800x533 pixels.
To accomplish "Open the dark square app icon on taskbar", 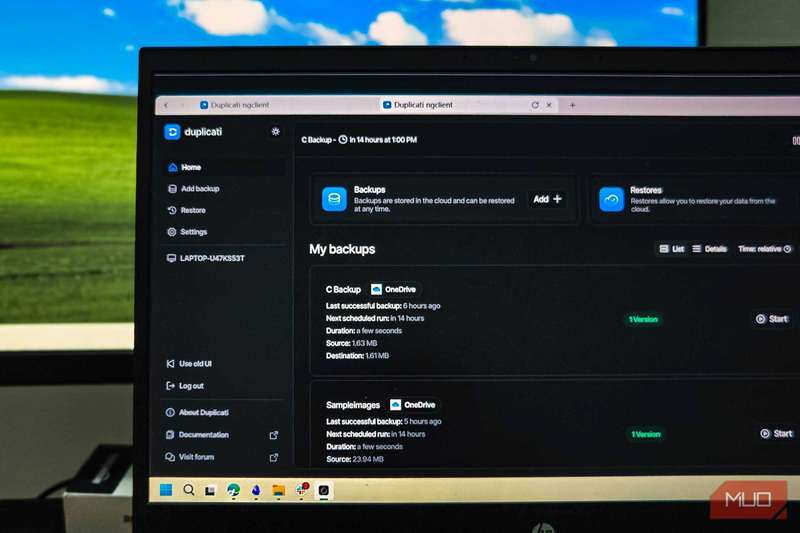I will (324, 491).
